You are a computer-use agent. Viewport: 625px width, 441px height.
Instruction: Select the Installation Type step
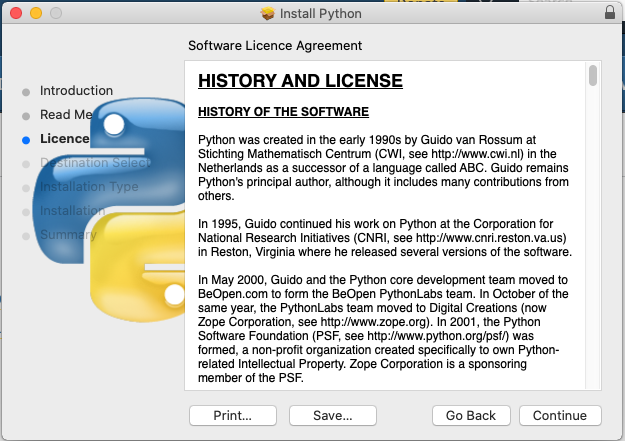(89, 187)
